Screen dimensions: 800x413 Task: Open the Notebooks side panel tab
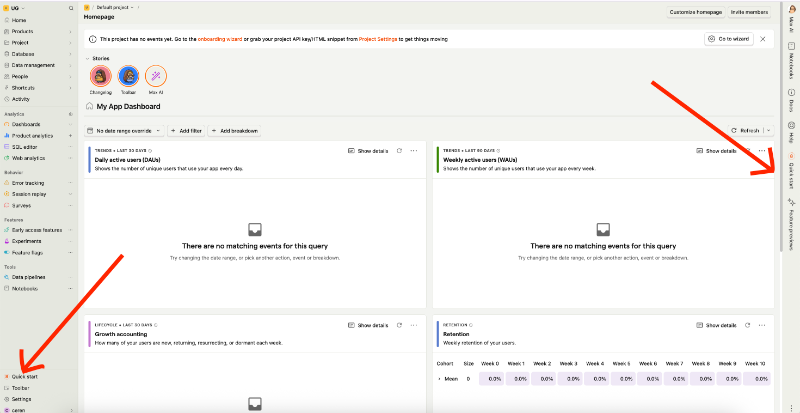click(x=791, y=60)
